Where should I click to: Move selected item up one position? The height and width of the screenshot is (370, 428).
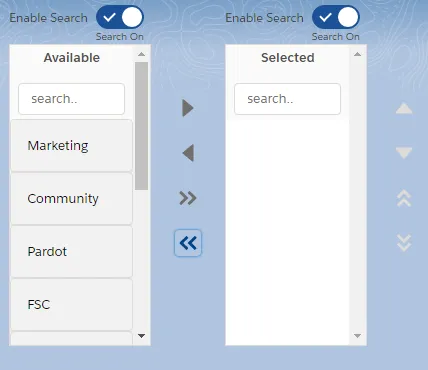(404, 109)
